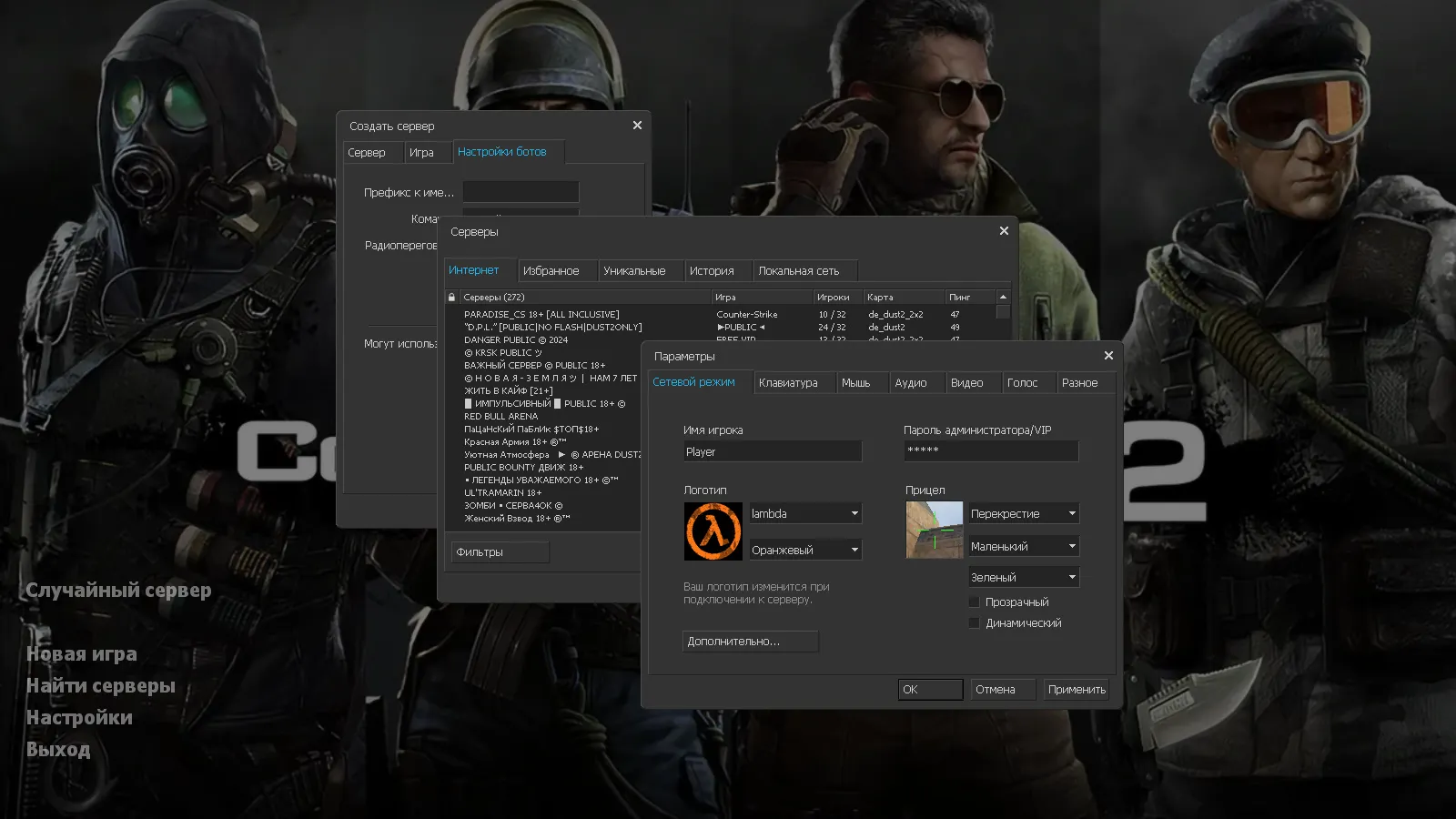Close the Создать сервер window
This screenshot has height=819, width=1456.
637,126
